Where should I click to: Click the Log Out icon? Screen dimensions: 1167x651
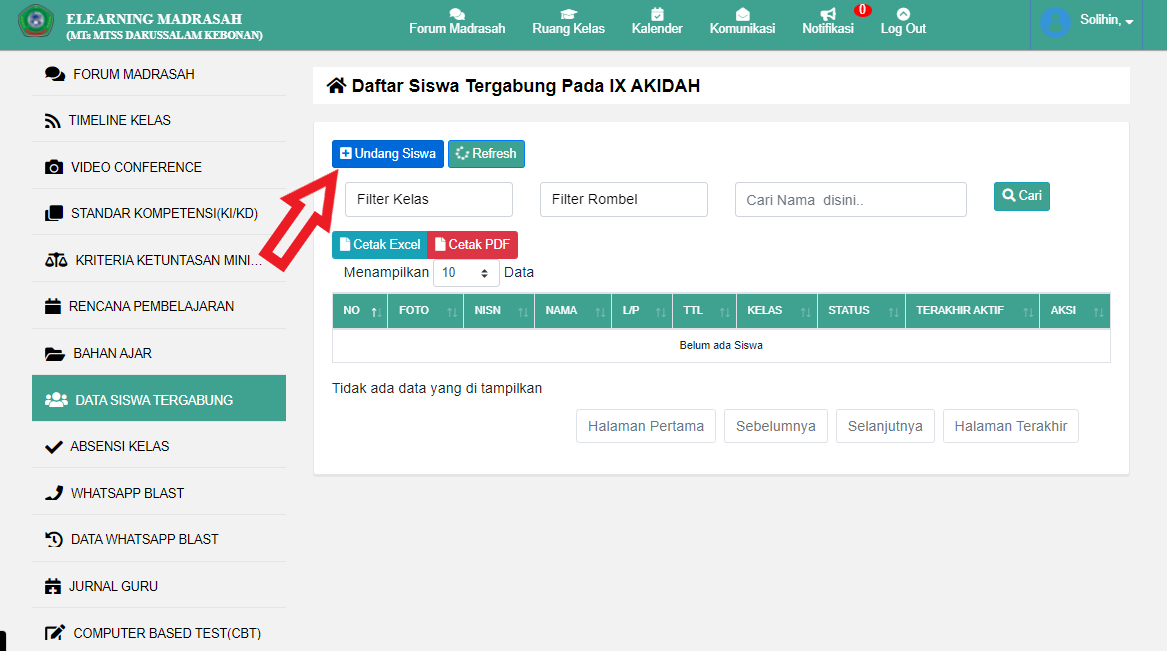click(903, 14)
